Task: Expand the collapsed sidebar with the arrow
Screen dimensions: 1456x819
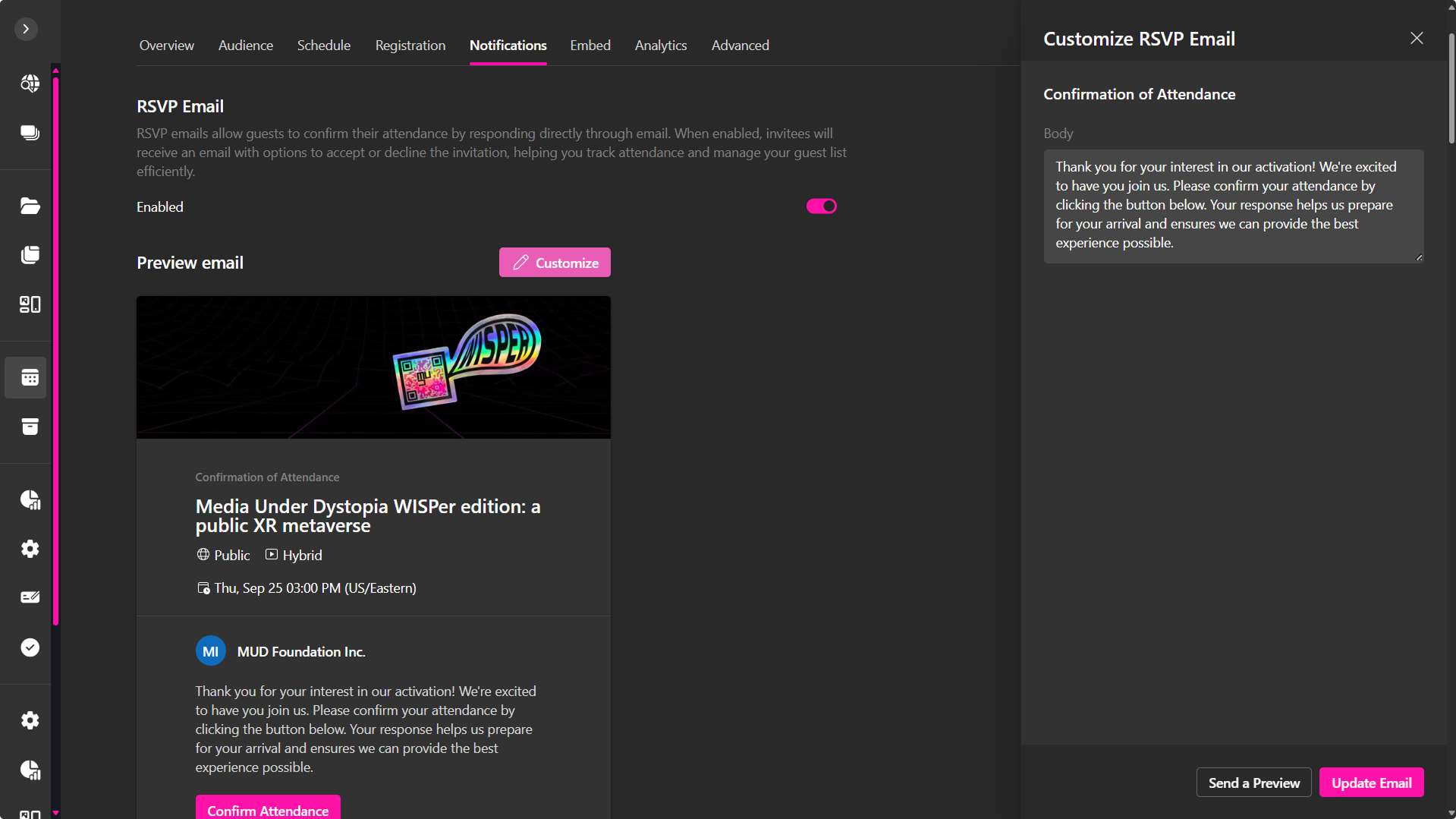Action: [x=26, y=29]
